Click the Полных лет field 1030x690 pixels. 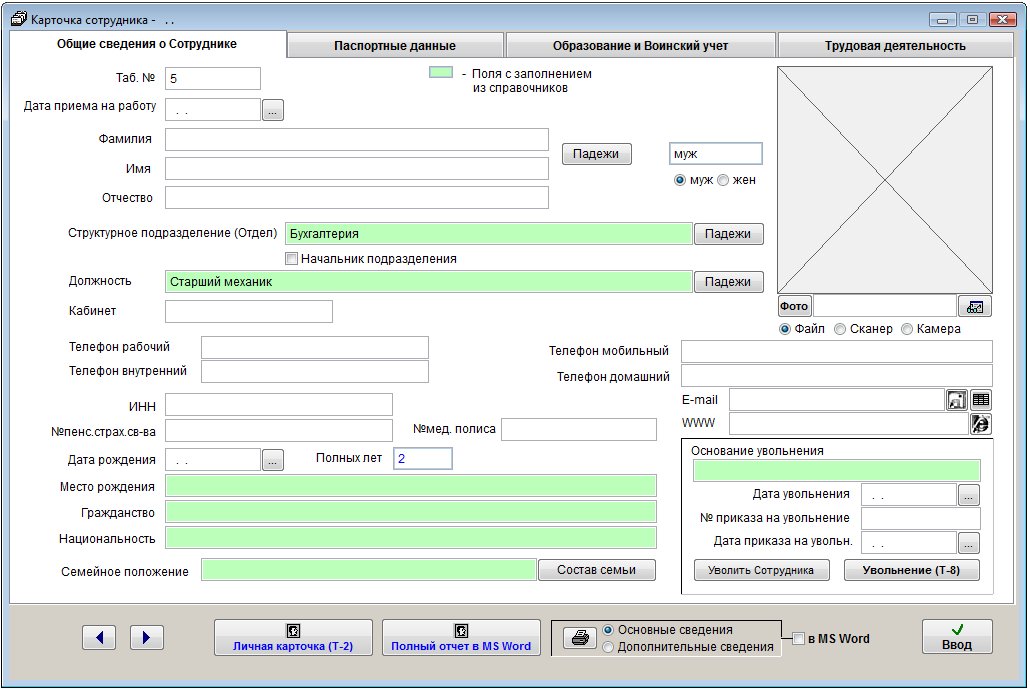point(423,459)
